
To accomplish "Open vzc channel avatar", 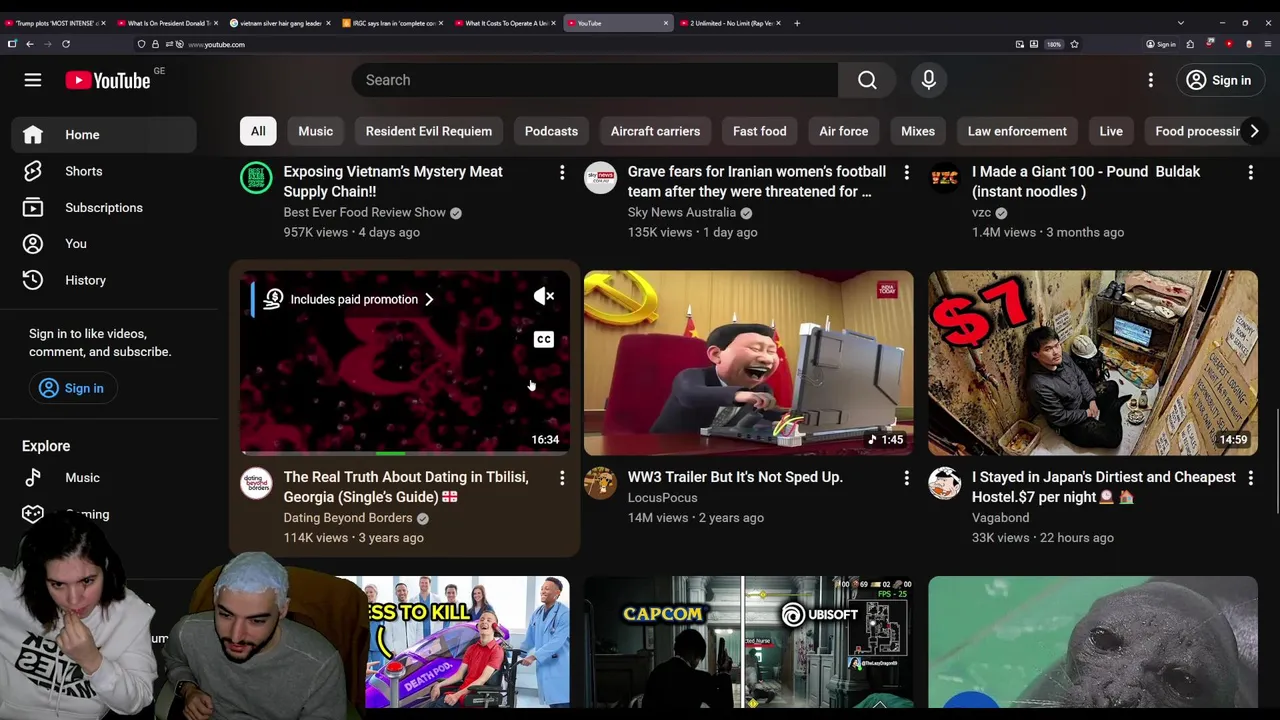I will click(944, 178).
